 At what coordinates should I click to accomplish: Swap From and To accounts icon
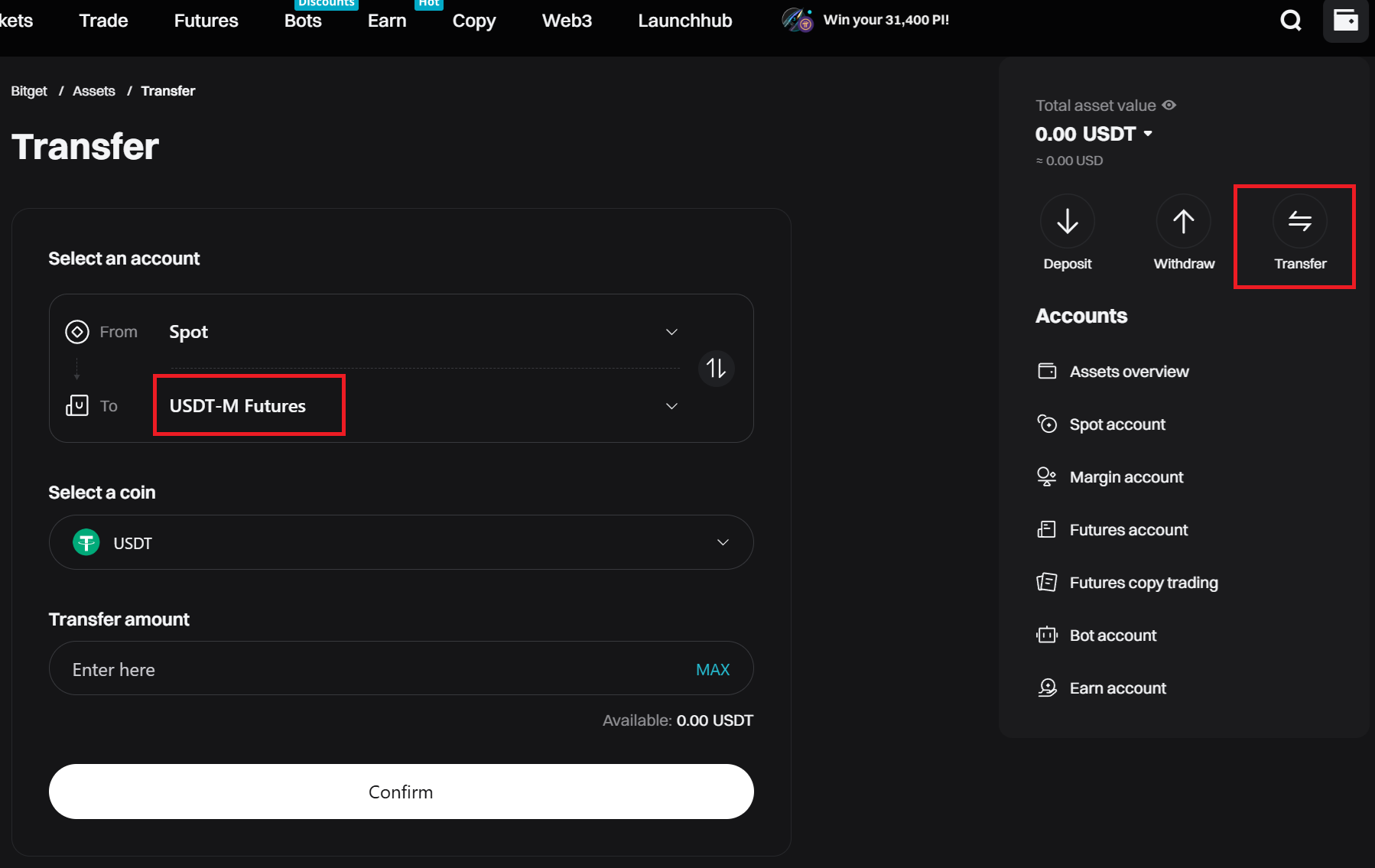[717, 369]
